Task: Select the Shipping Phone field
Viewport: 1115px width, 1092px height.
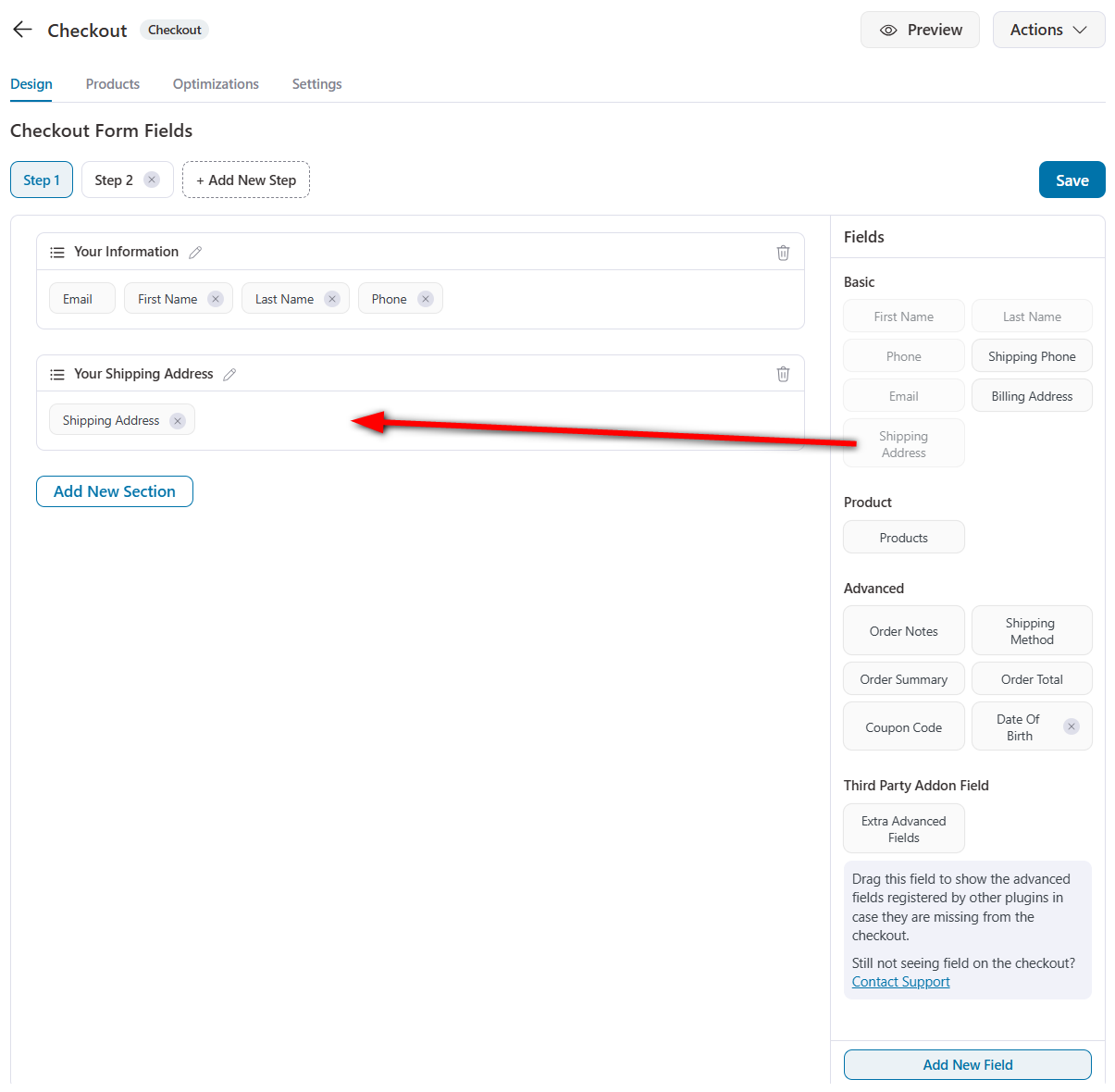Action: (1032, 355)
